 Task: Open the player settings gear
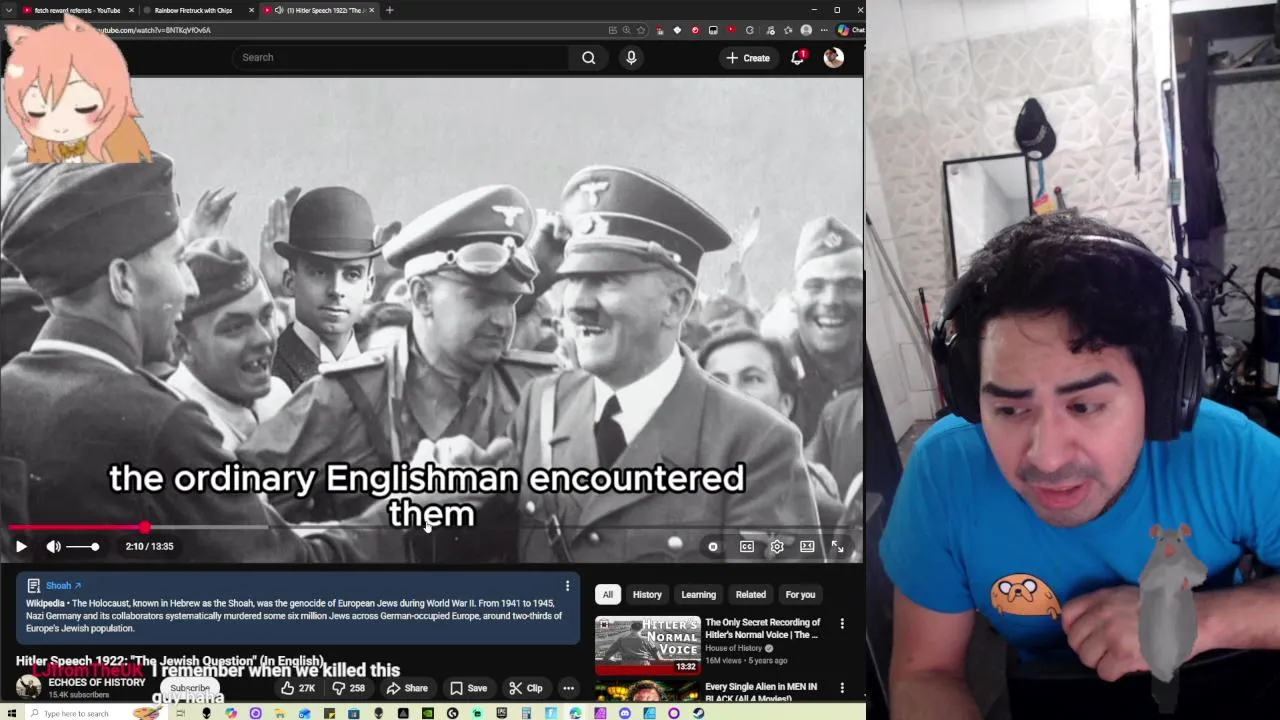pyautogui.click(x=776, y=546)
